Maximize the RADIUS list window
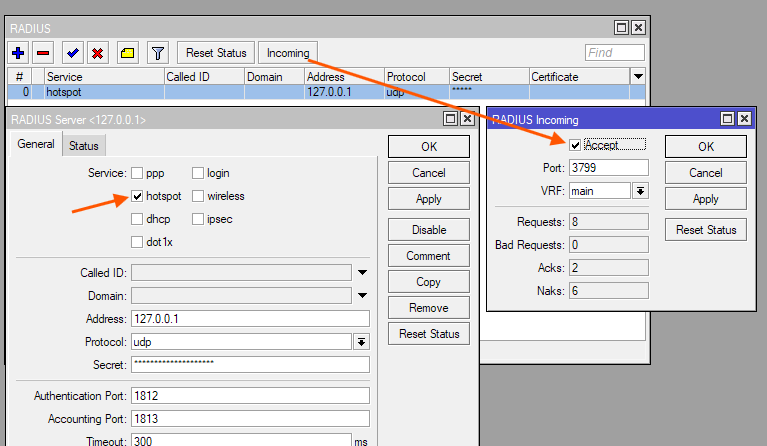This screenshot has height=446, width=767. 621,27
